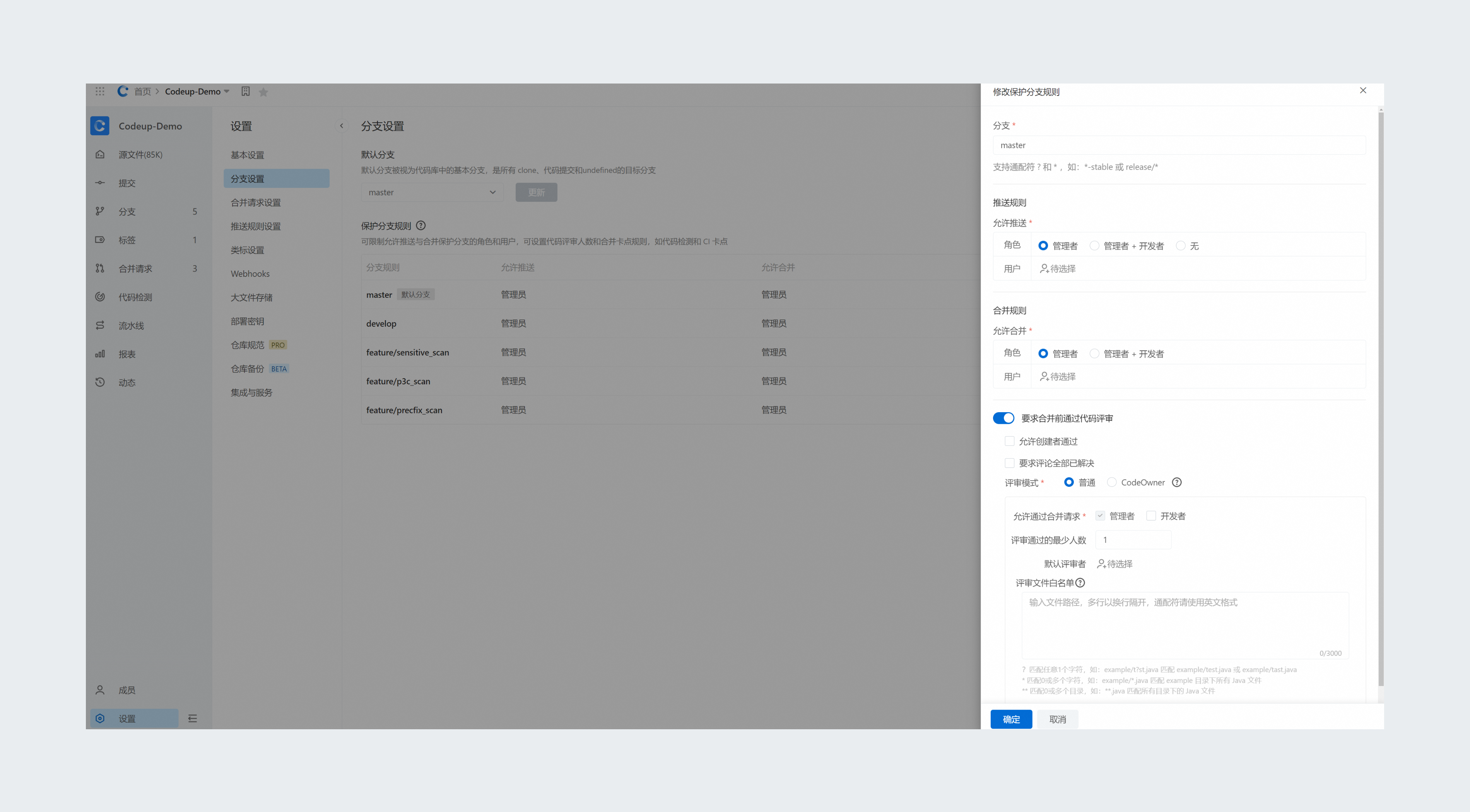Click feature/p3c_scan branch rule row
This screenshot has height=812, width=1470.
pos(670,381)
